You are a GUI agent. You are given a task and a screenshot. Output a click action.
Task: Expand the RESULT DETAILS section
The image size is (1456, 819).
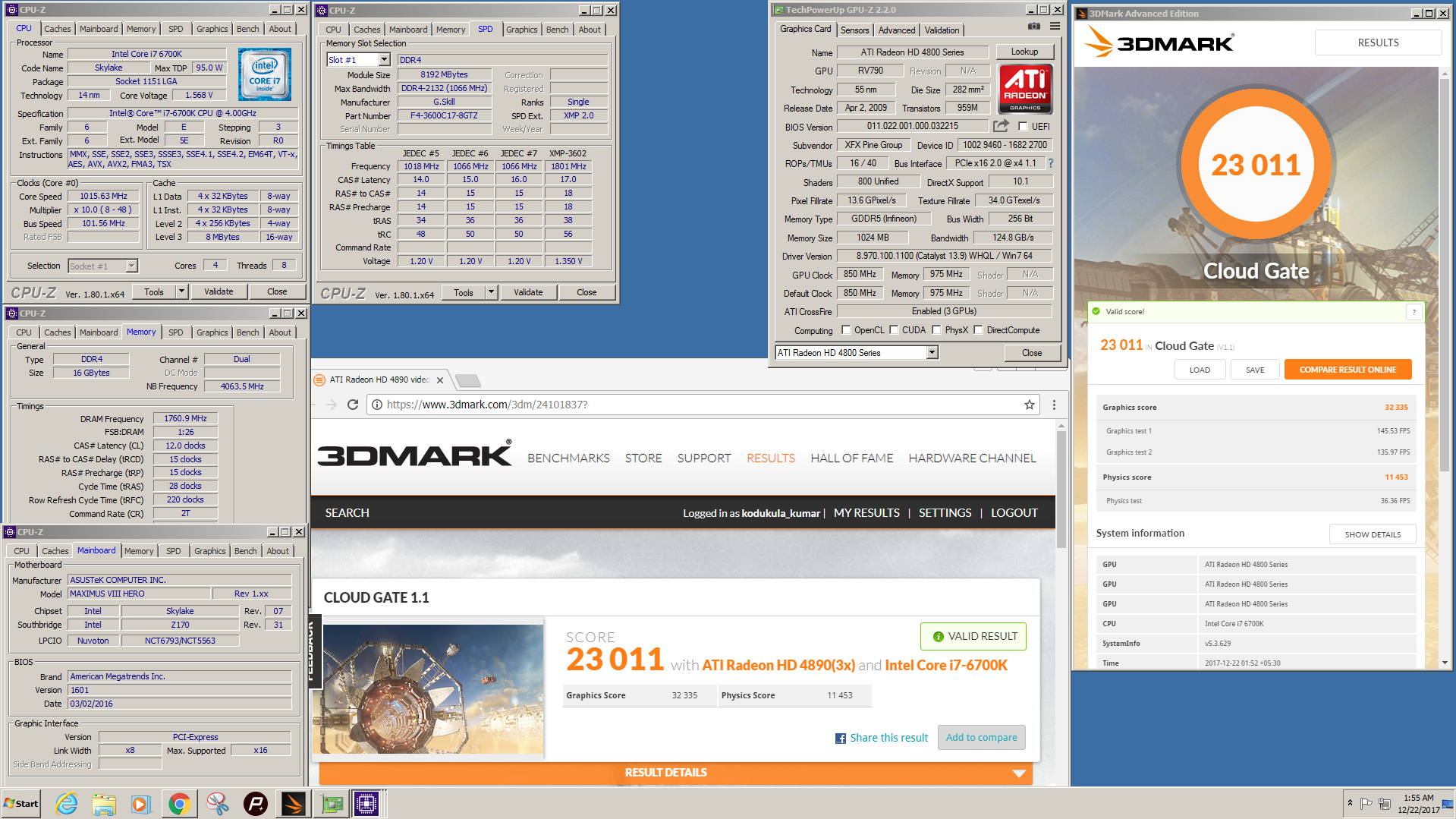point(675,773)
